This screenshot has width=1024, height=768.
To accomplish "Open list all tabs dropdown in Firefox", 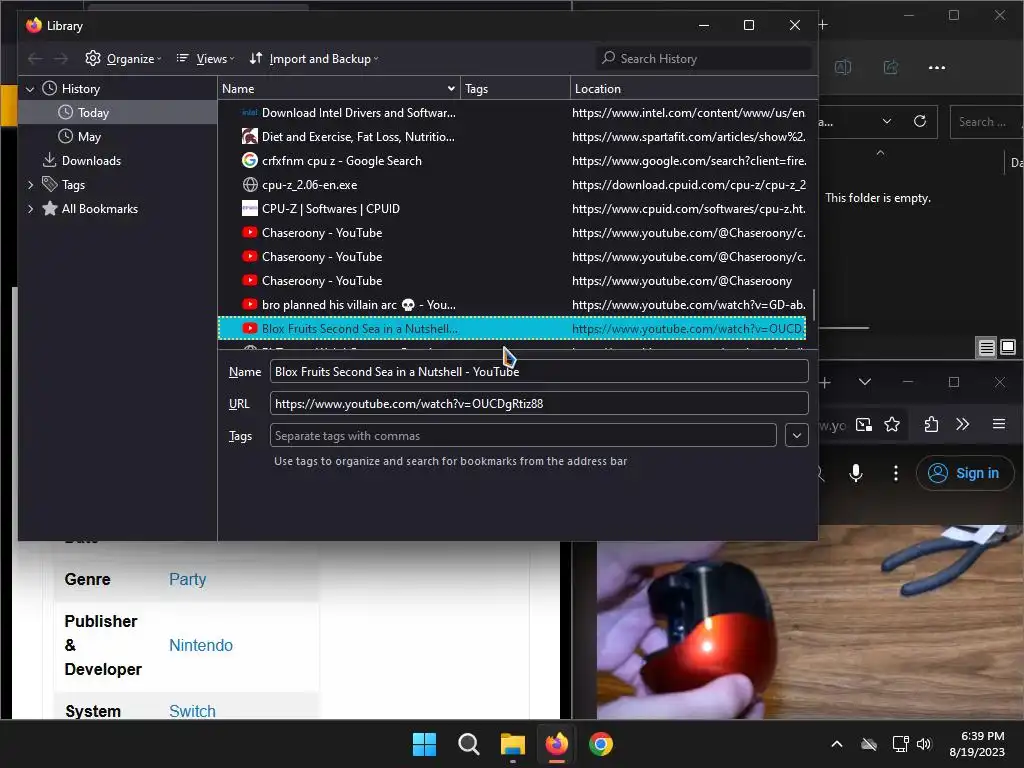I will pyautogui.click(x=865, y=382).
